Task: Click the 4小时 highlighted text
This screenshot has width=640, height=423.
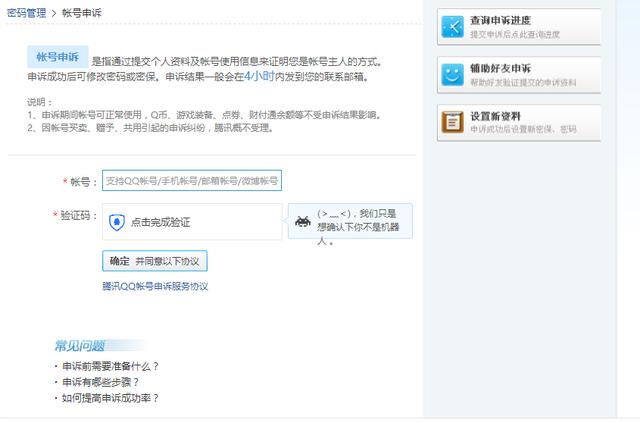Action: (x=259, y=76)
